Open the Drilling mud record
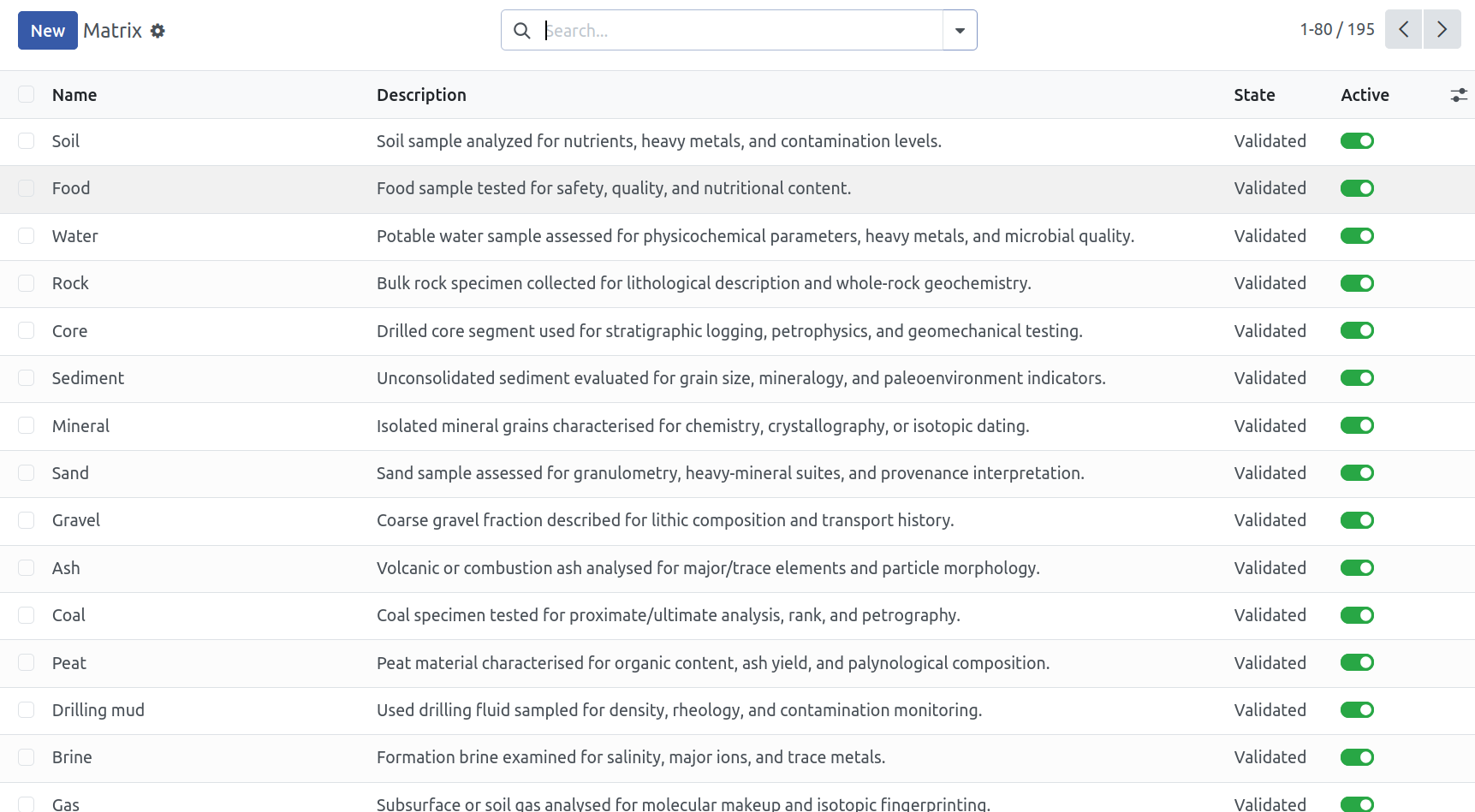This screenshot has width=1475, height=812. pyautogui.click(x=98, y=710)
